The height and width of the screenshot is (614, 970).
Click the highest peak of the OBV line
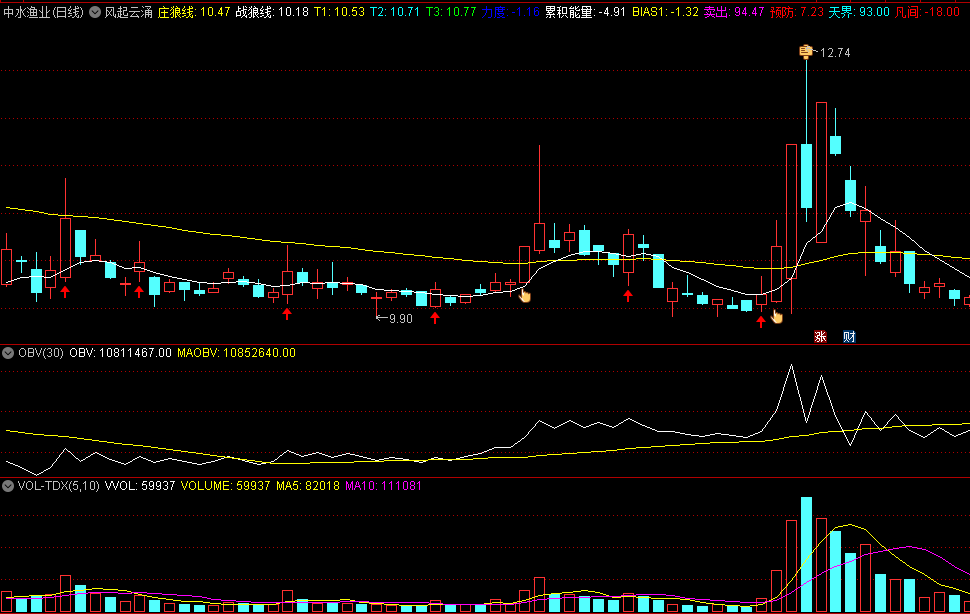[791, 366]
